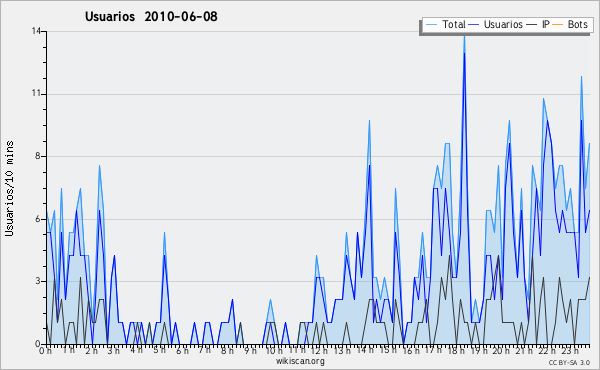Click the '20 h' x-axis label
This screenshot has width=600, height=370.
pyautogui.click(x=501, y=350)
